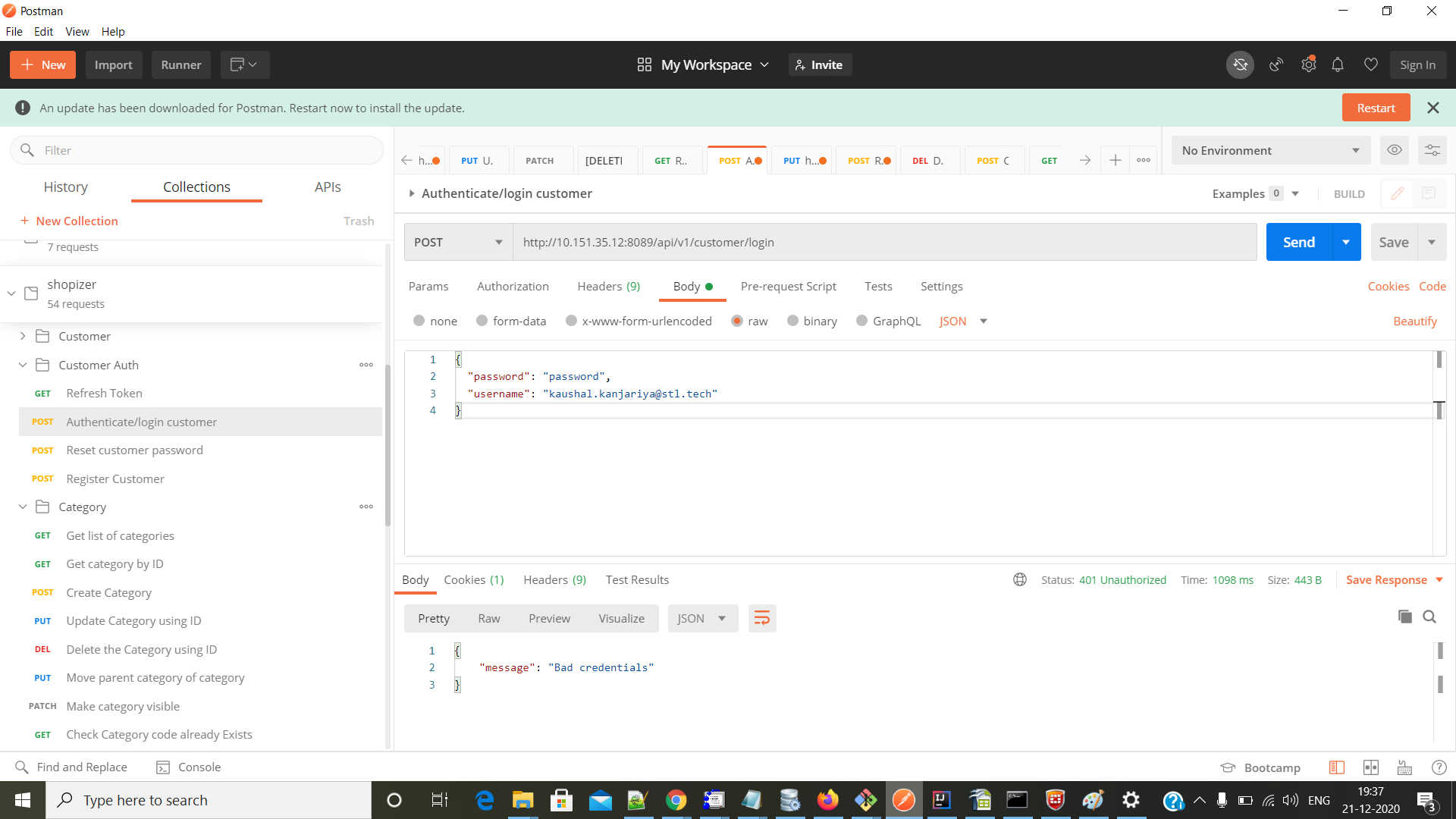Open the Postman Console
This screenshot has height=819, width=1456.
(x=188, y=767)
